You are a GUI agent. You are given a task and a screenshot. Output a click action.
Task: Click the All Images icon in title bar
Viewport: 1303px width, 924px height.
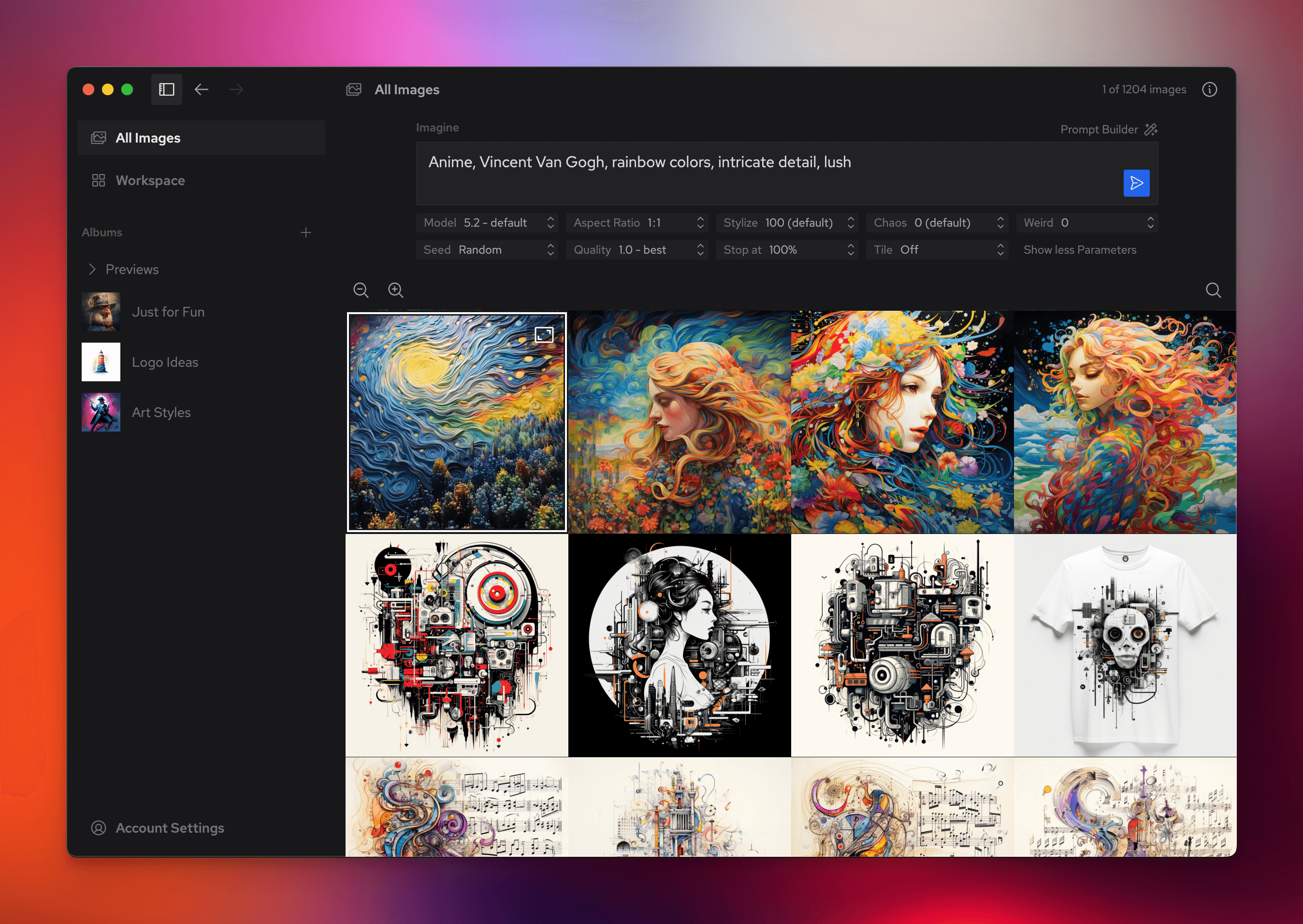click(x=354, y=89)
